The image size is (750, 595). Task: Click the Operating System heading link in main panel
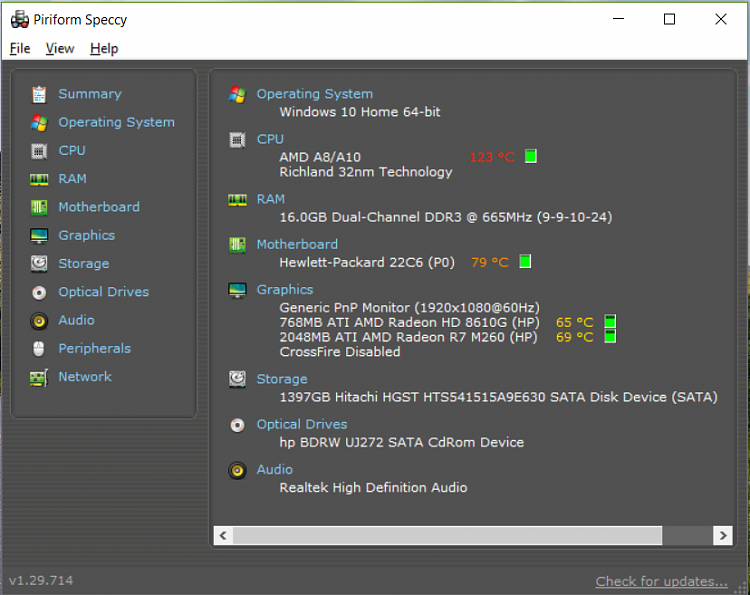pos(315,94)
